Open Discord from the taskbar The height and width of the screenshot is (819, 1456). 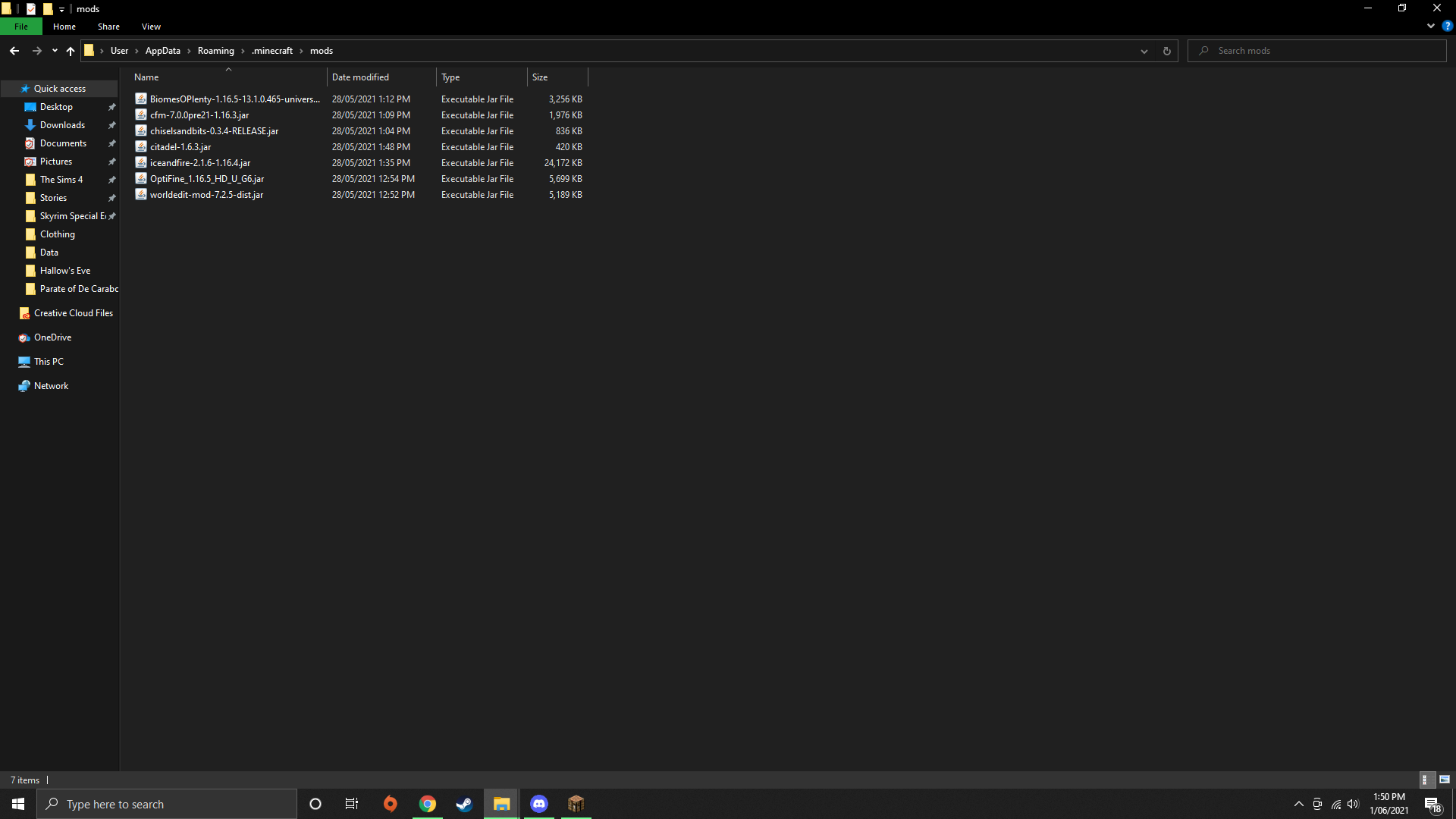click(x=539, y=804)
